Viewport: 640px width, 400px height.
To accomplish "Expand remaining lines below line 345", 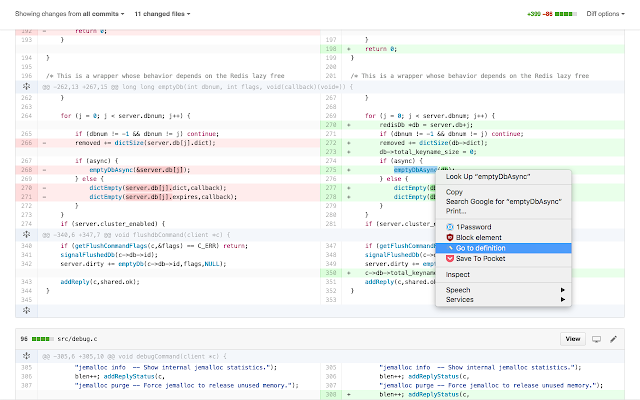I will (27, 311).
